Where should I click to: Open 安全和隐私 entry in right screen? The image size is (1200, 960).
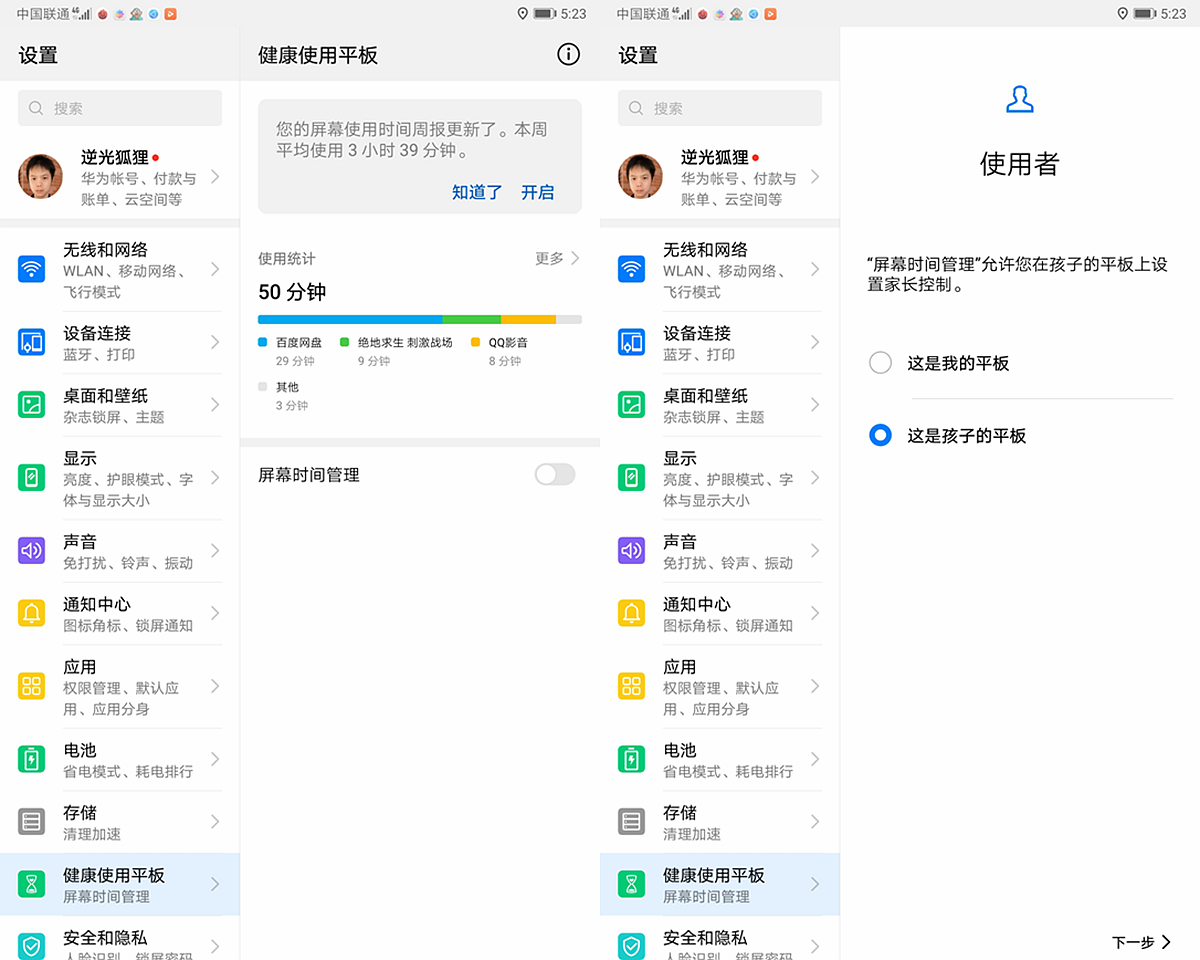[x=720, y=938]
